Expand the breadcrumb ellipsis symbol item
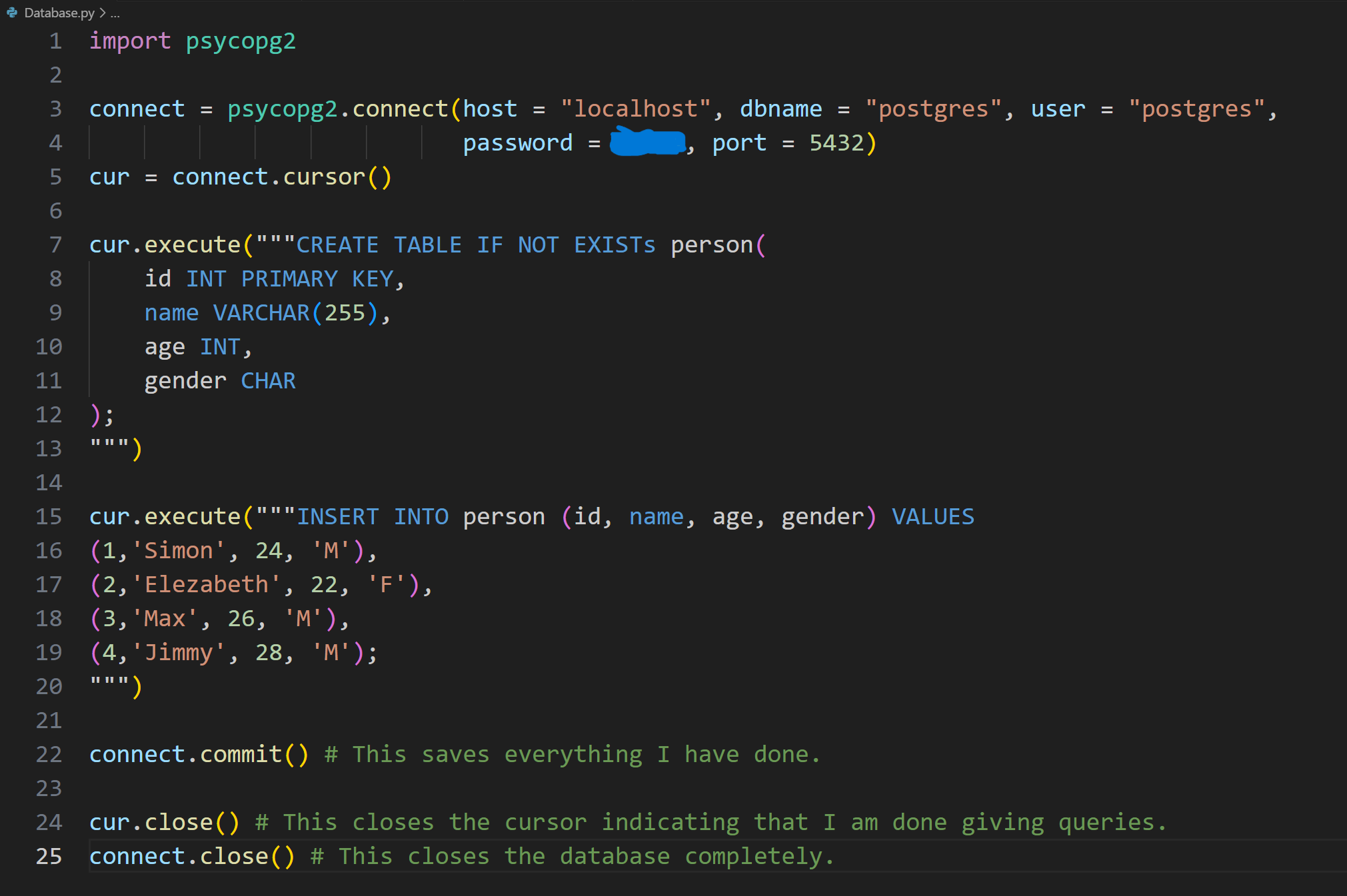 [x=115, y=13]
